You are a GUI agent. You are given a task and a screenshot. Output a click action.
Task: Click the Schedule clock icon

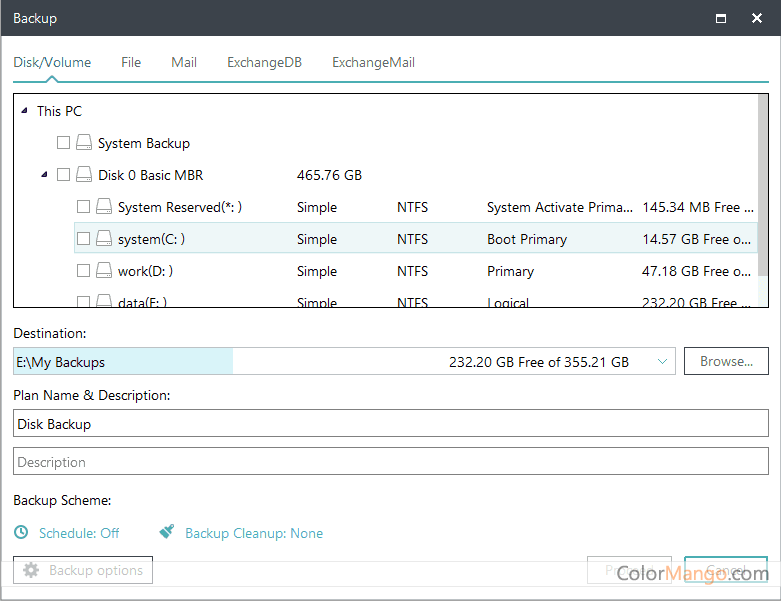pyautogui.click(x=22, y=533)
